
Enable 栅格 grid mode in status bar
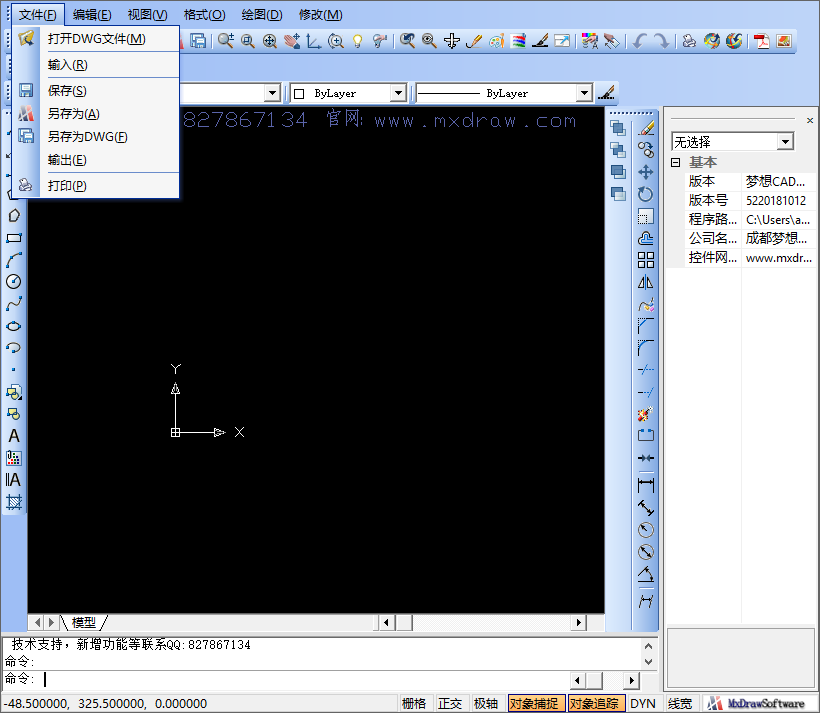(x=414, y=703)
